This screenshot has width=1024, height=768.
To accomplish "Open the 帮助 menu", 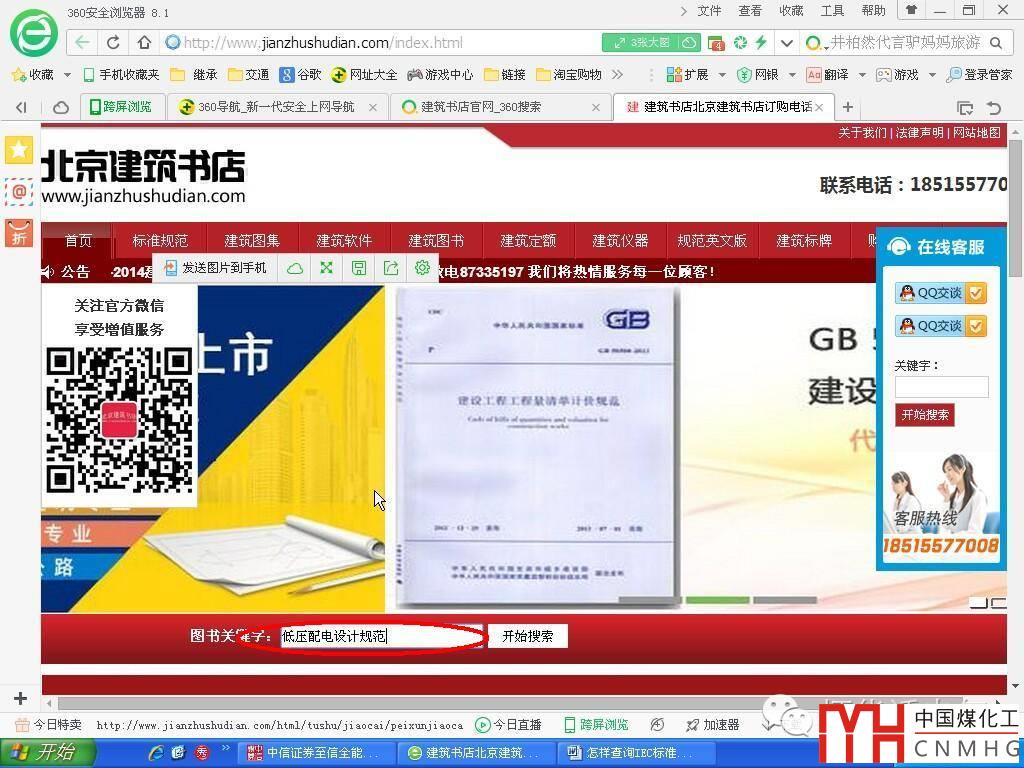I will (873, 10).
